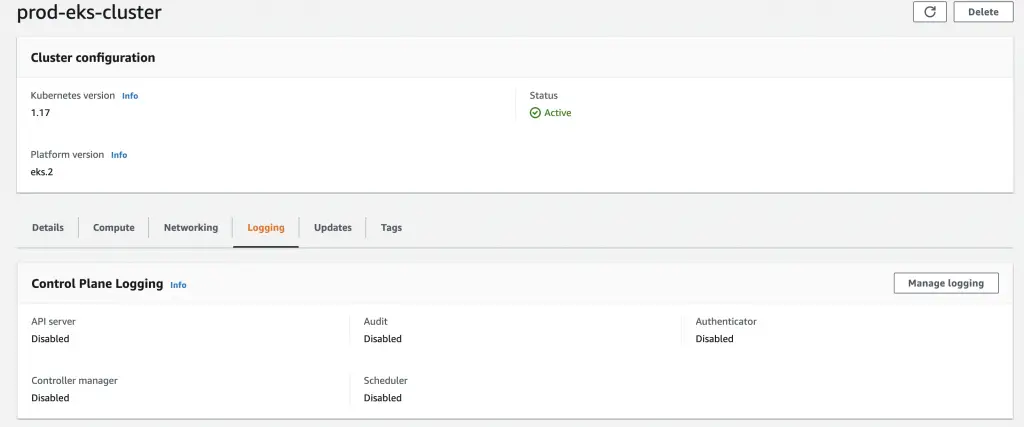Delete the prod-eks-cluster

point(983,12)
